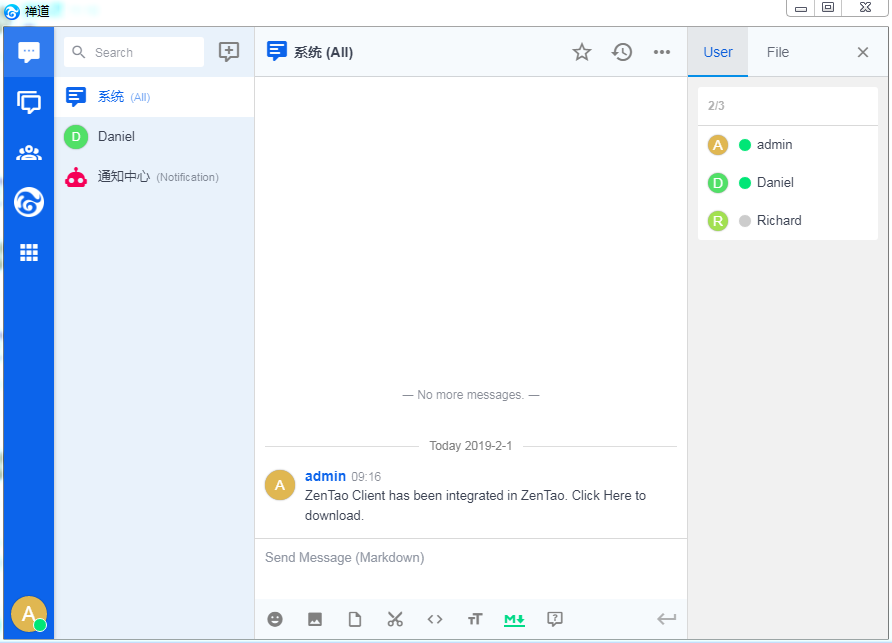This screenshot has width=892, height=643.
Task: Open chat history with the clock icon
Action: point(622,52)
